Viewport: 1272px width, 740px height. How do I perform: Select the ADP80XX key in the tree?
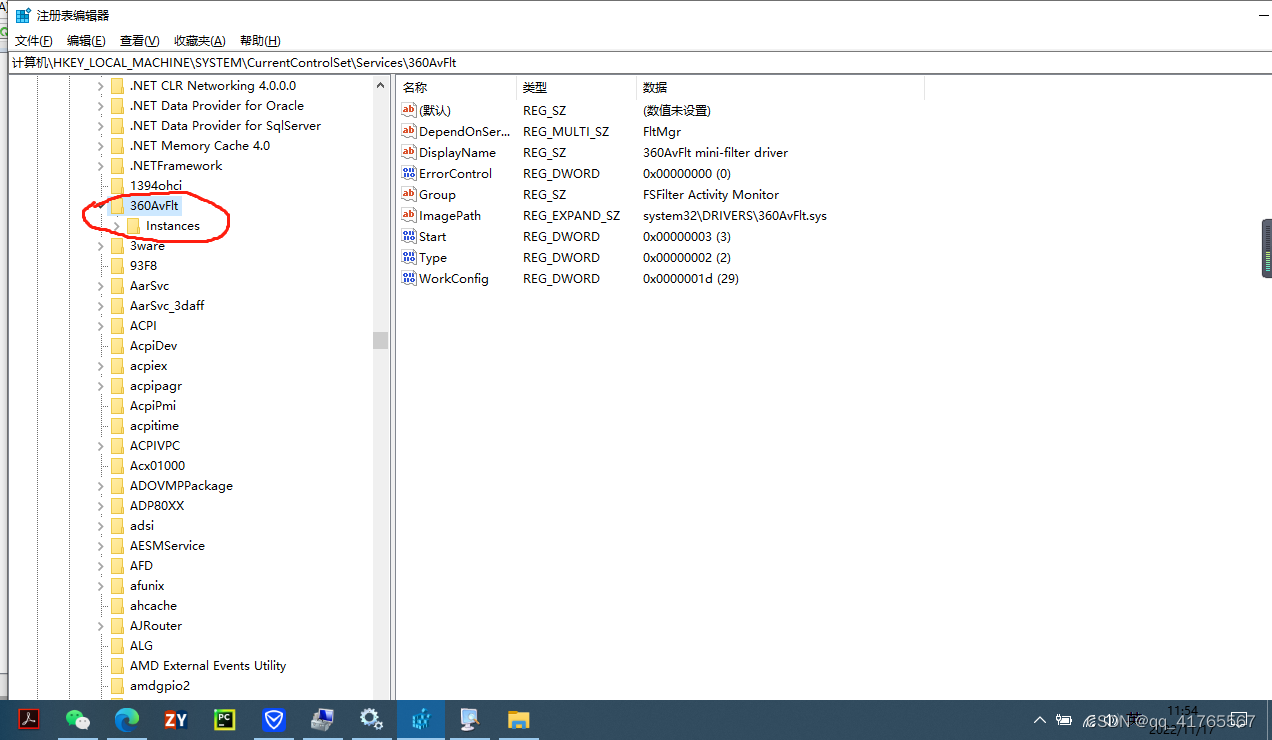[x=157, y=505]
